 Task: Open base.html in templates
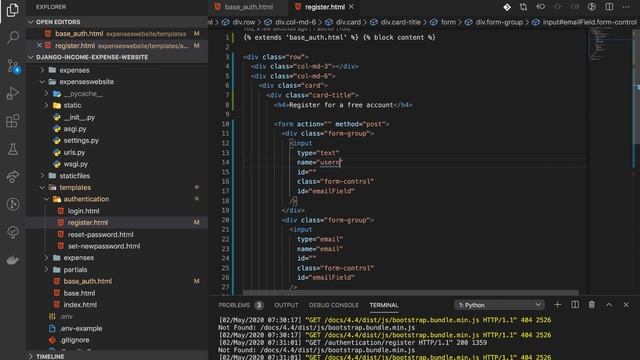pyautogui.click(x=79, y=293)
